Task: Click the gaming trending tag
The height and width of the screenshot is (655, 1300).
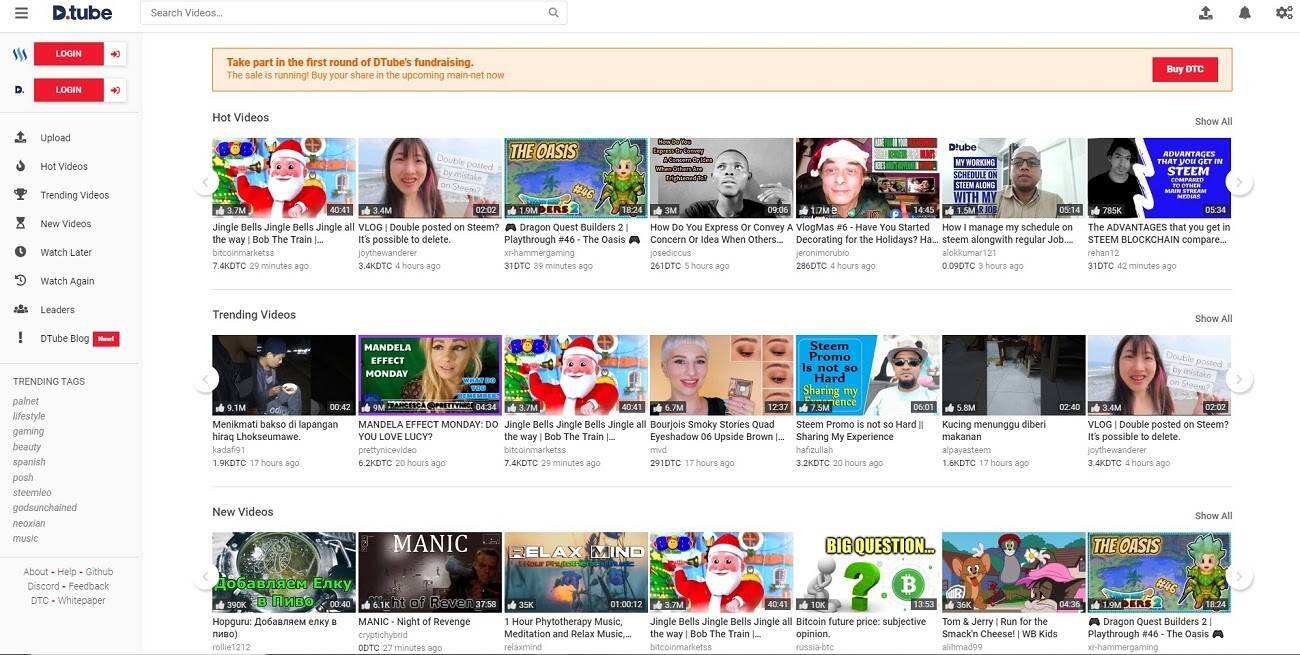Action: coord(28,432)
